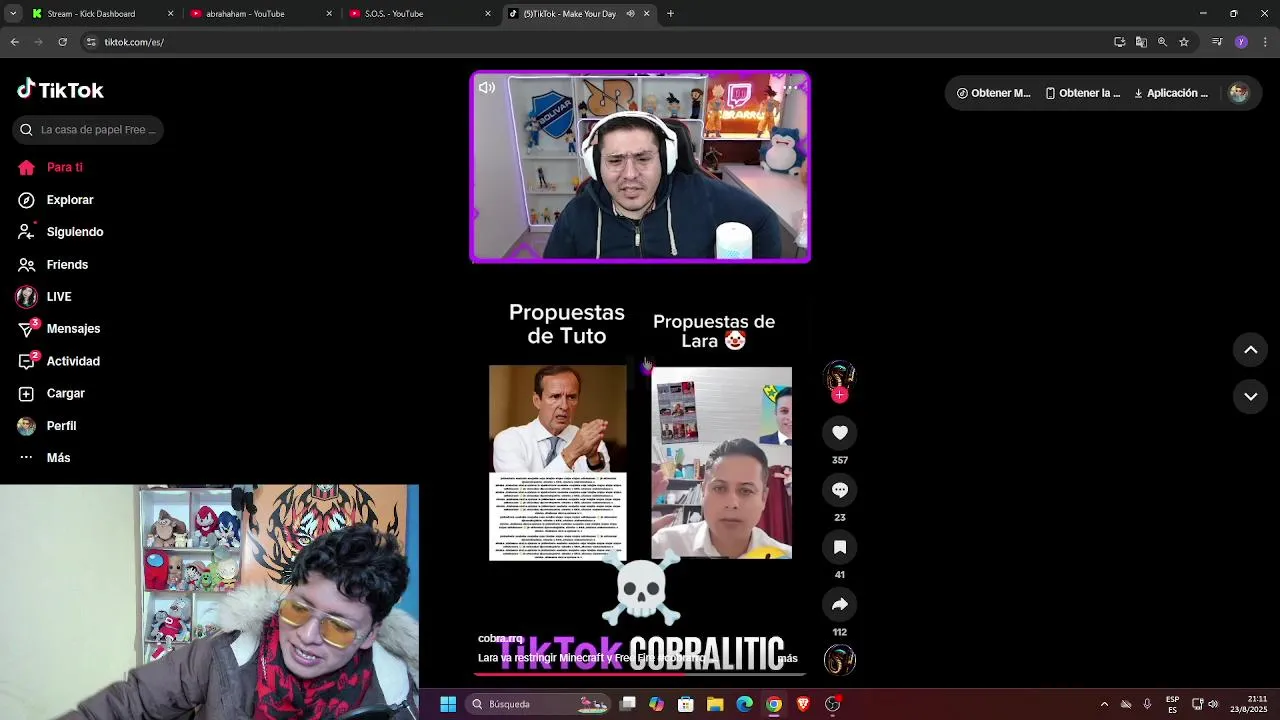Open the creator avatar beside video
Screen dimensions: 1280x720
[x=840, y=376]
